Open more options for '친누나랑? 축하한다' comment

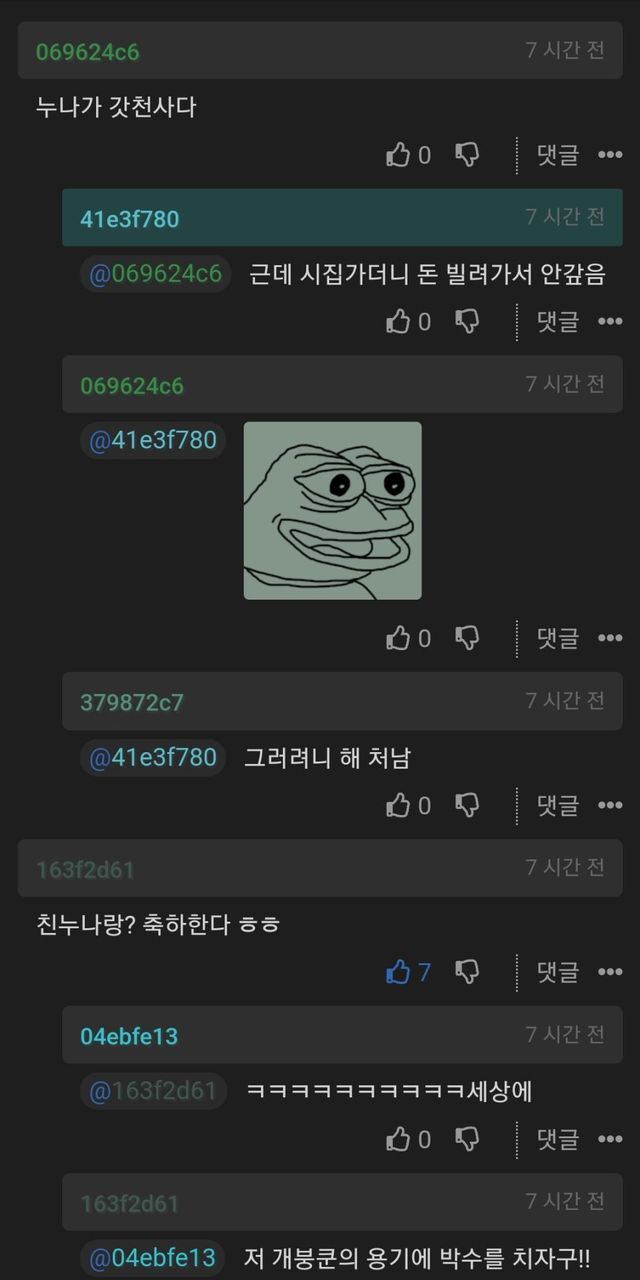tap(610, 972)
